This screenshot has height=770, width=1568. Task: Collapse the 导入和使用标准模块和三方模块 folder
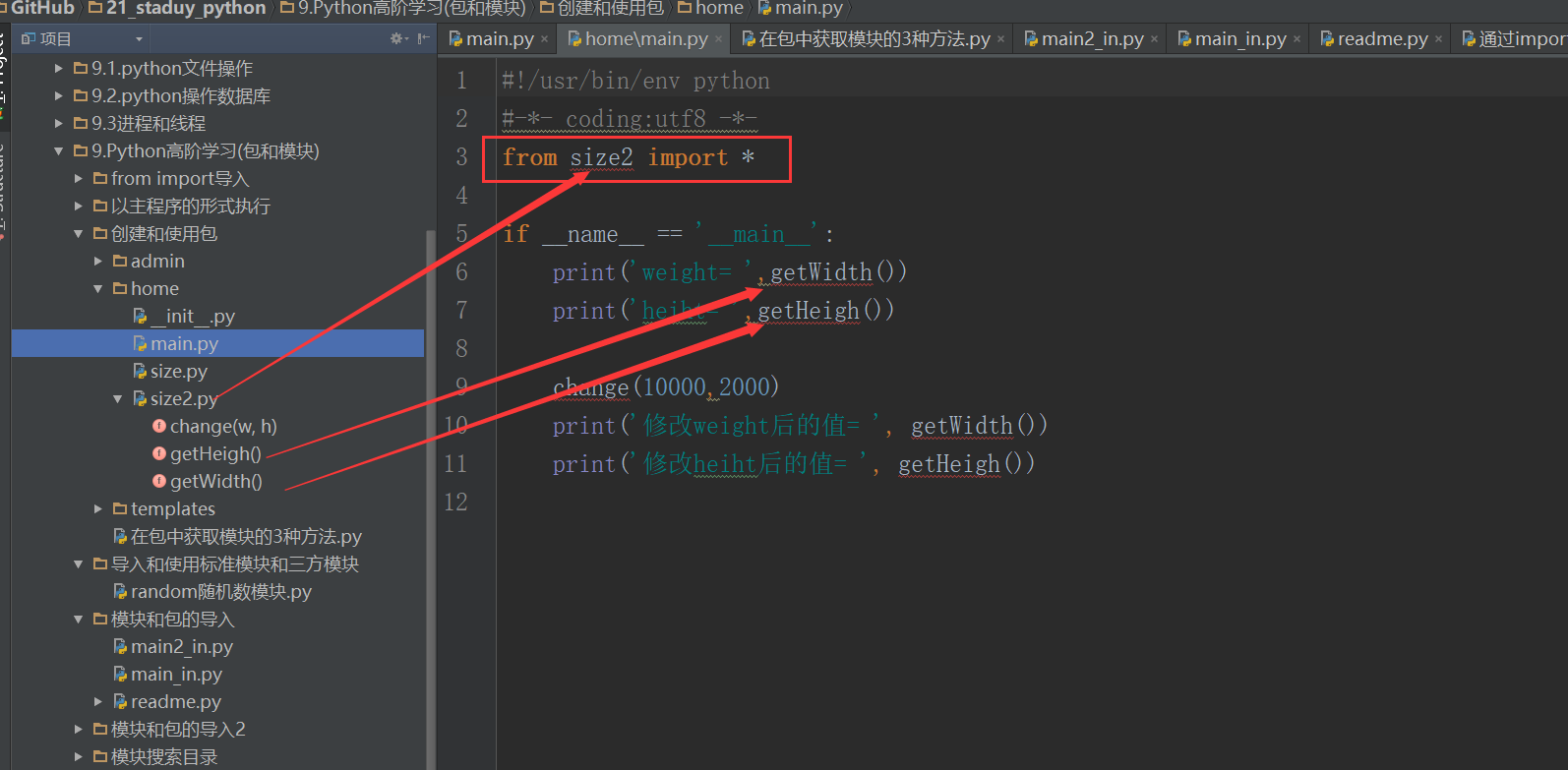[78, 564]
